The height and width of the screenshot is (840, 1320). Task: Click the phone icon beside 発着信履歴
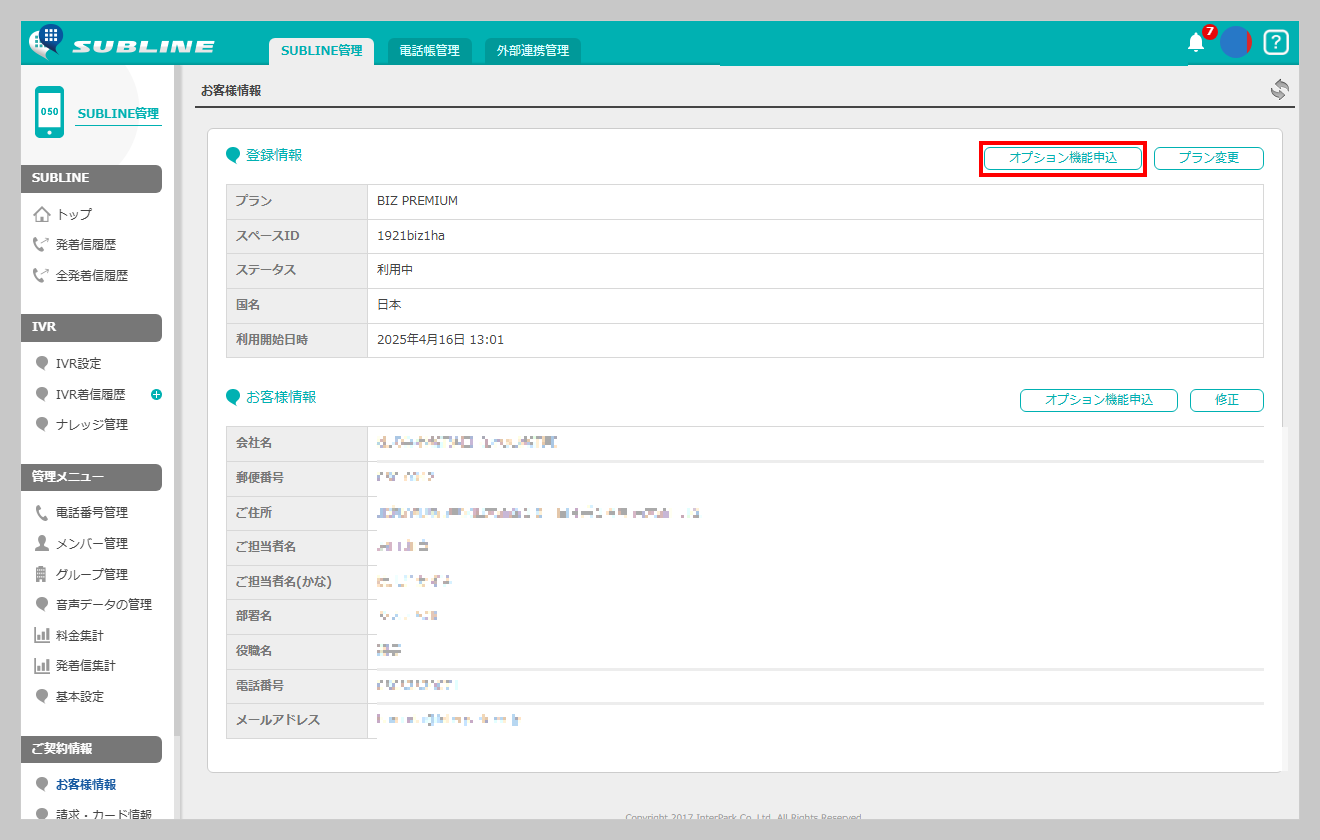point(41,244)
